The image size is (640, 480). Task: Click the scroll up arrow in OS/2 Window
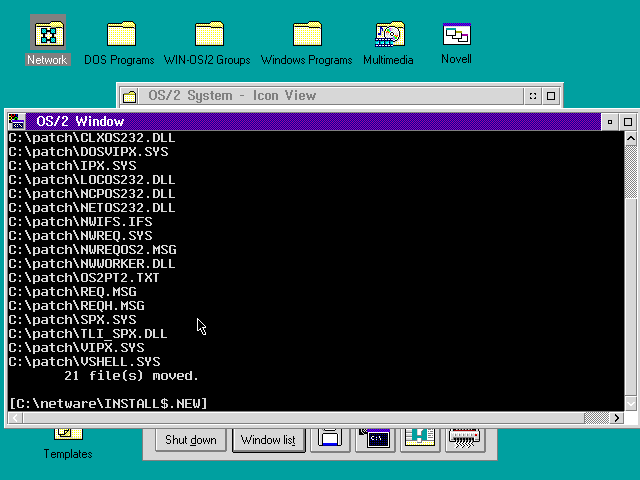tap(631, 139)
